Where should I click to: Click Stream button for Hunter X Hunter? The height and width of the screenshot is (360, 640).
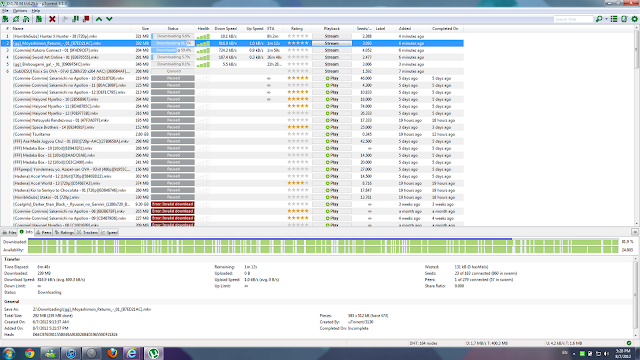click(332, 36)
